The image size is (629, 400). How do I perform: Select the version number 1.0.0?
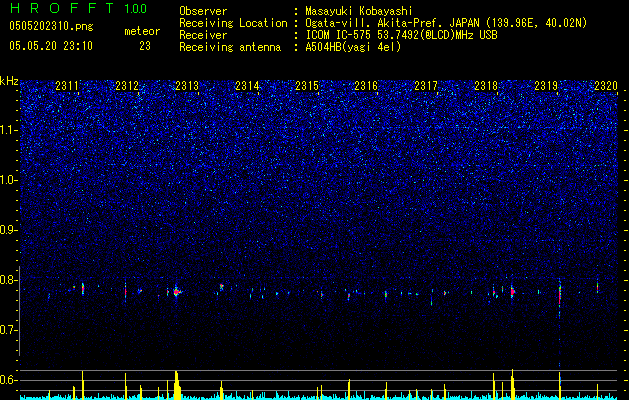tap(136, 8)
